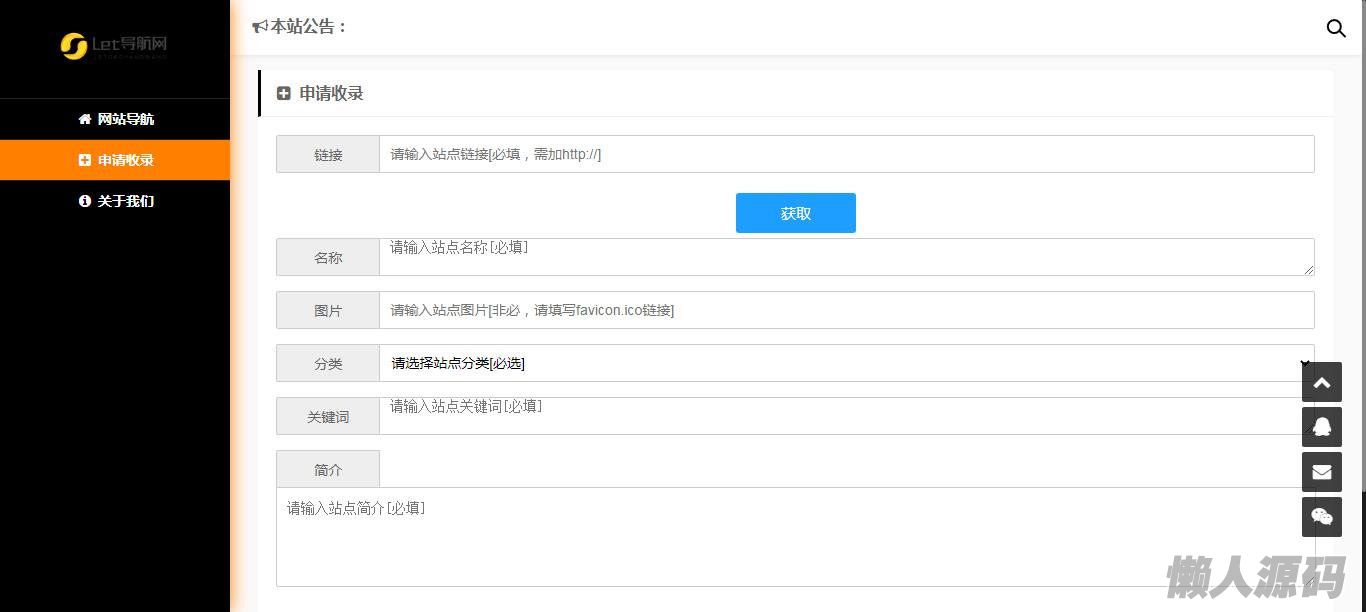
Task: Click the Let导航网 logo
Action: point(114,45)
